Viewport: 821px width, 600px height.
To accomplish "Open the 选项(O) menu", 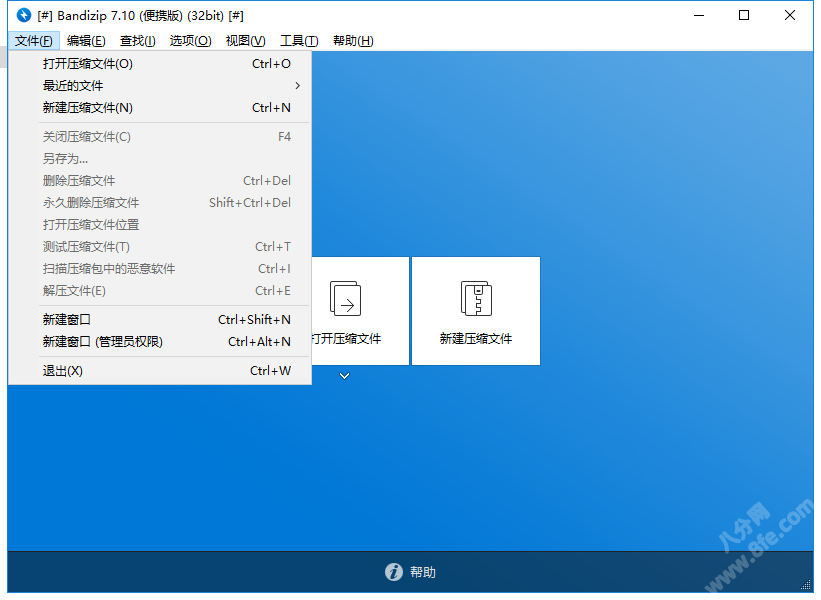I will [x=190, y=41].
